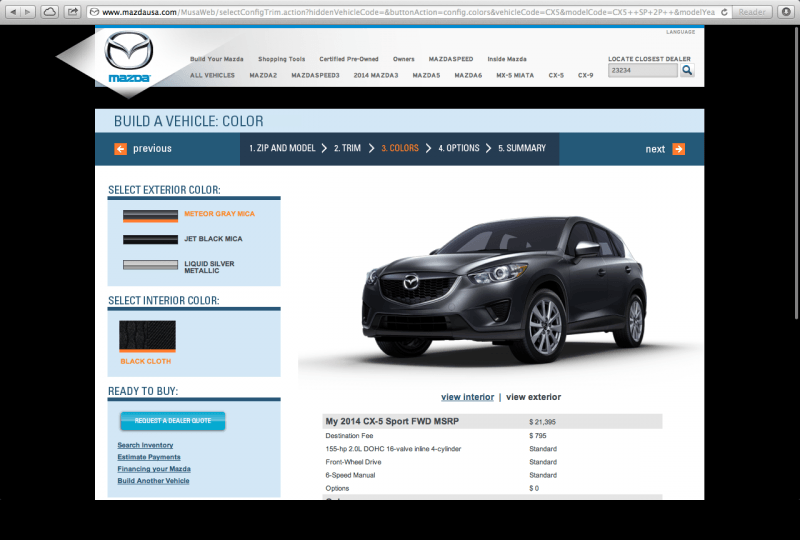
Task: Reload the page with the refresh icon
Action: click(x=724, y=12)
